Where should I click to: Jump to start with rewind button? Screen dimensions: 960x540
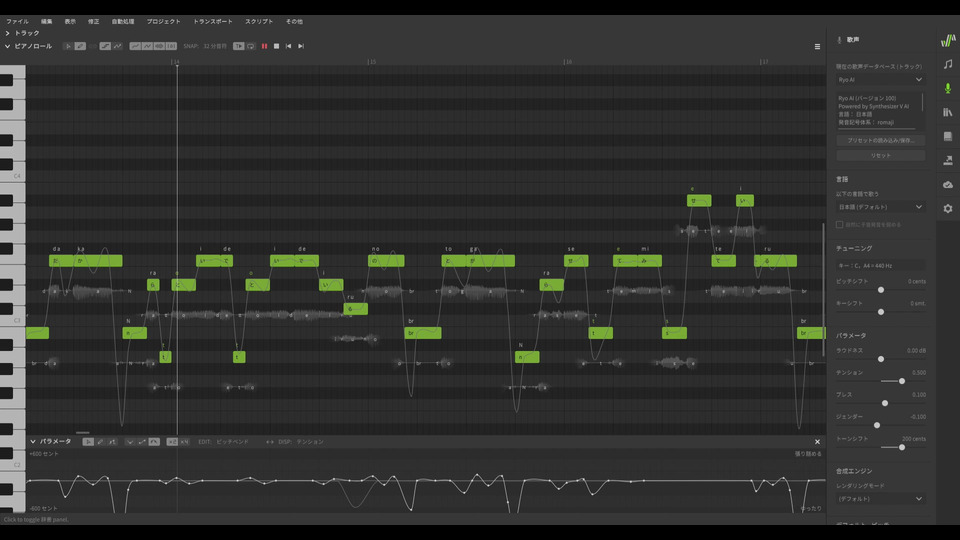point(289,47)
